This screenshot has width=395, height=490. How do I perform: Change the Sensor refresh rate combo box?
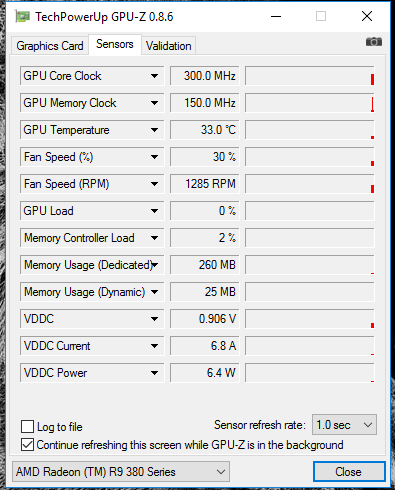344,425
